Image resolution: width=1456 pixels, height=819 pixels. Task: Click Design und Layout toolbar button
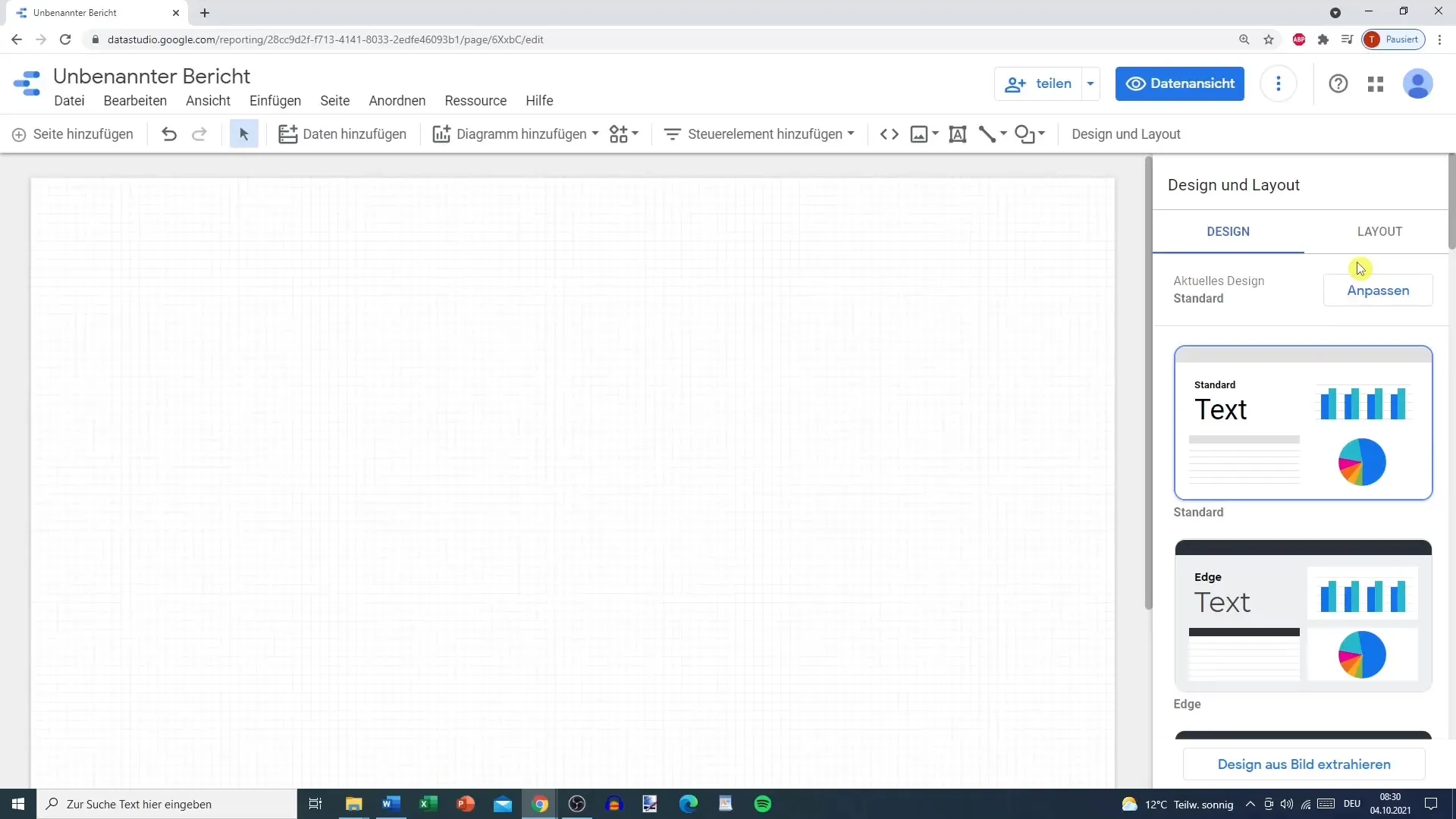tap(1125, 134)
